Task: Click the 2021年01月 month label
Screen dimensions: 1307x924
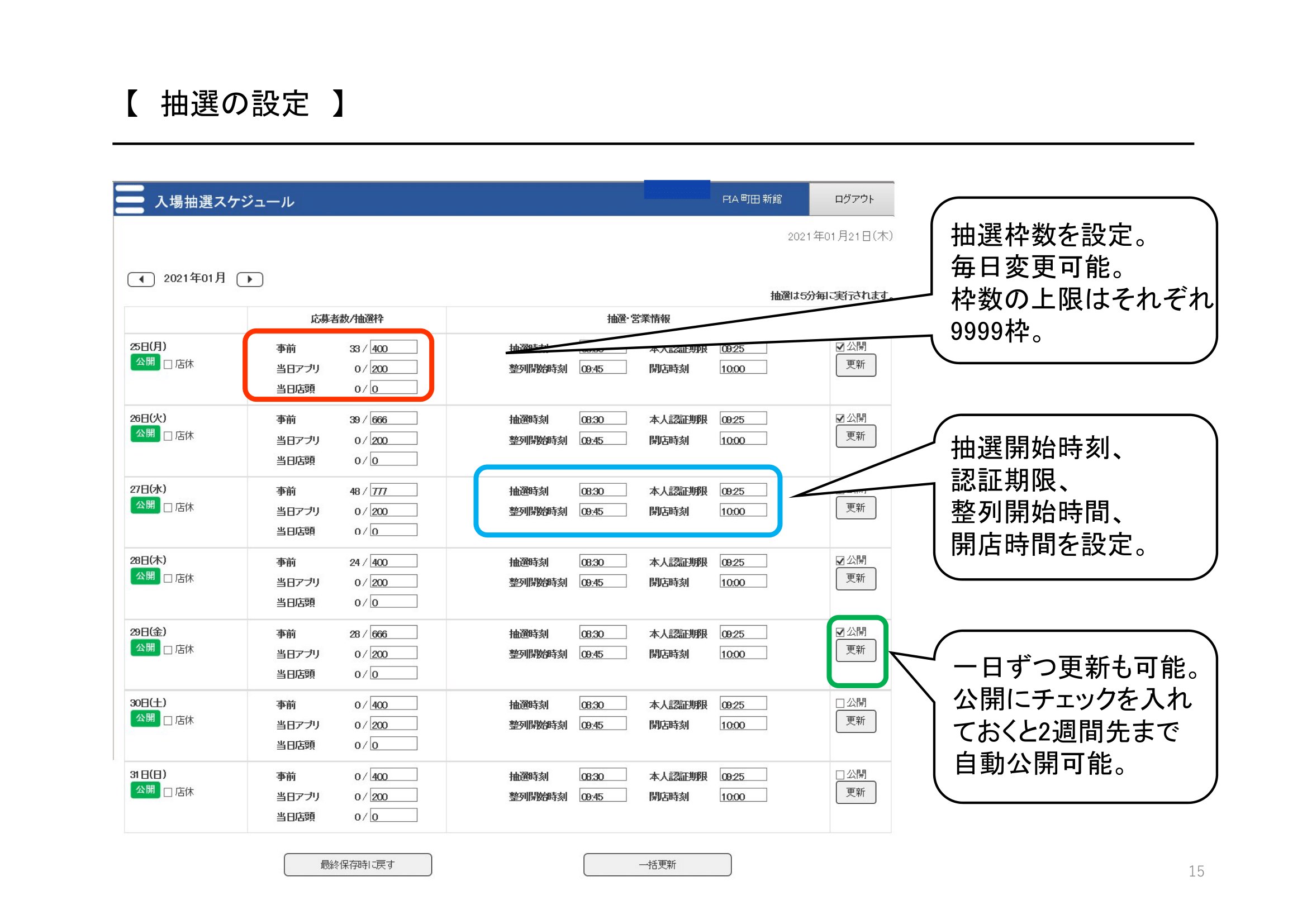Action: [194, 278]
